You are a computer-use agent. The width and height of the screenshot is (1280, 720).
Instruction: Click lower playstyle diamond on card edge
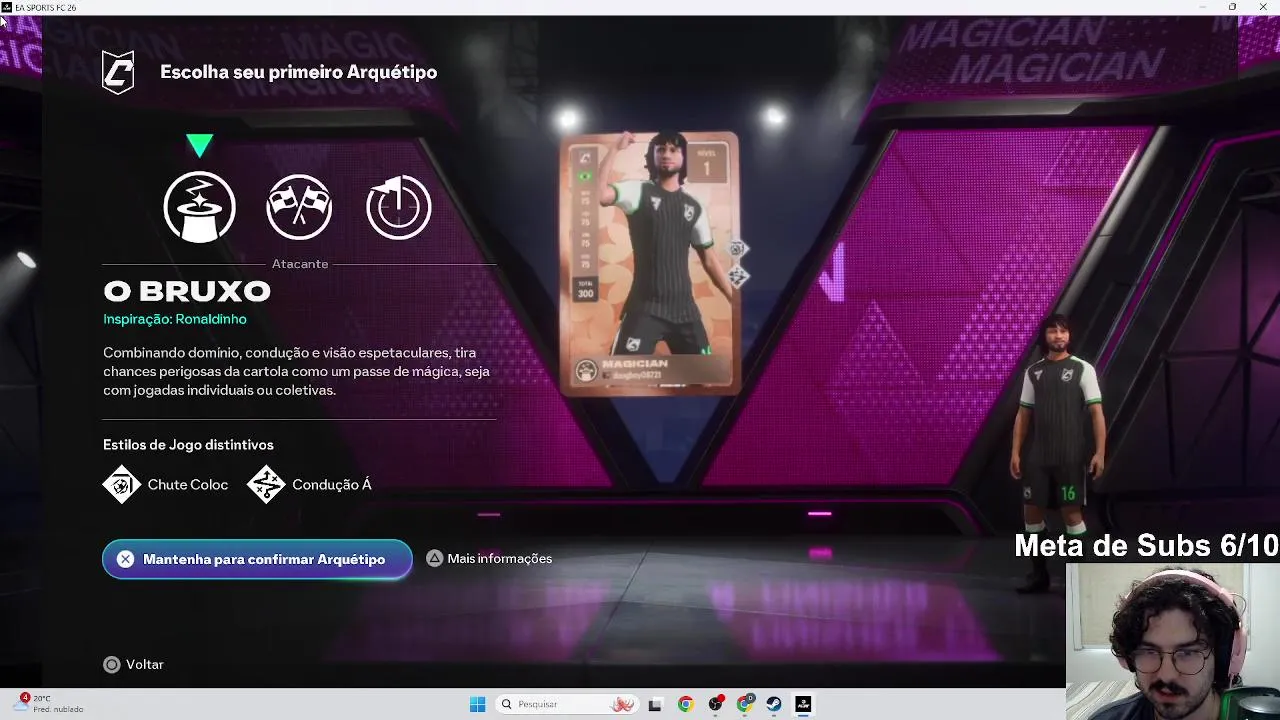pyautogui.click(x=737, y=276)
